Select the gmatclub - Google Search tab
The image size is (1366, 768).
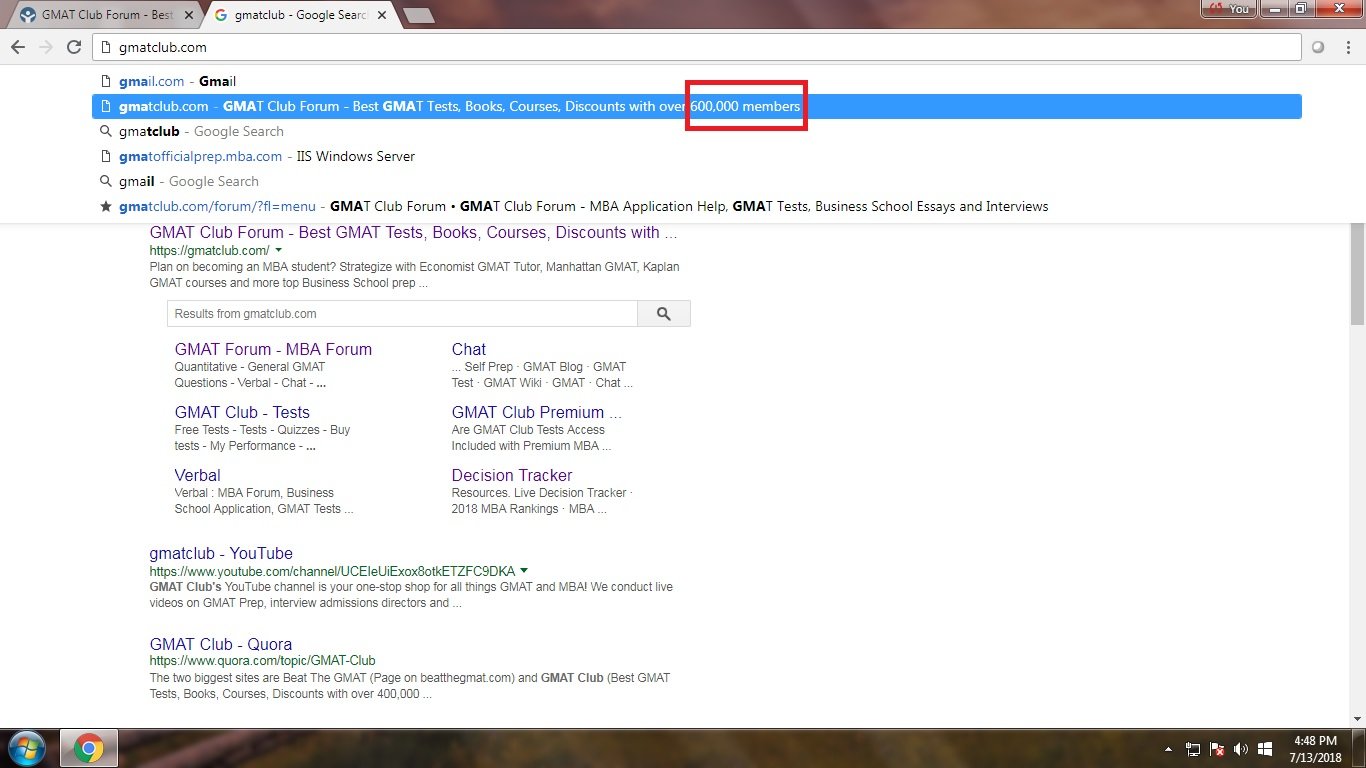coord(298,15)
